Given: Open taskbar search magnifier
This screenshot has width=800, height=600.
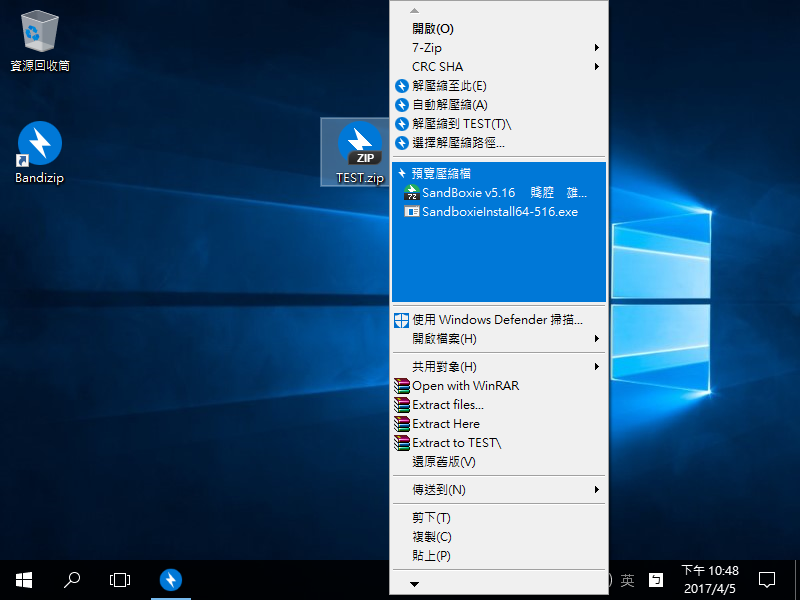Looking at the screenshot, I should point(72,580).
